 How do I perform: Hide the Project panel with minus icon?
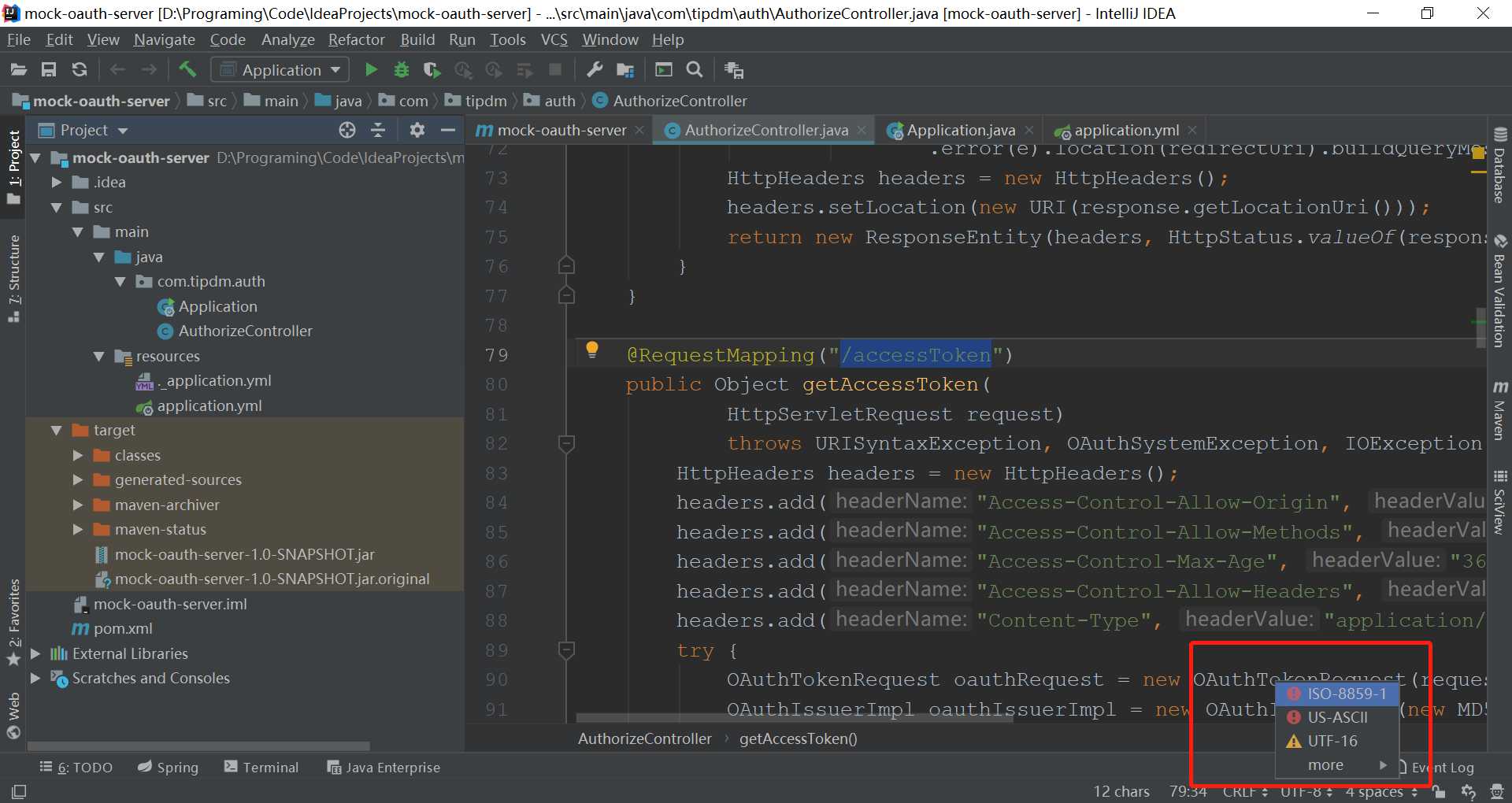(x=448, y=130)
